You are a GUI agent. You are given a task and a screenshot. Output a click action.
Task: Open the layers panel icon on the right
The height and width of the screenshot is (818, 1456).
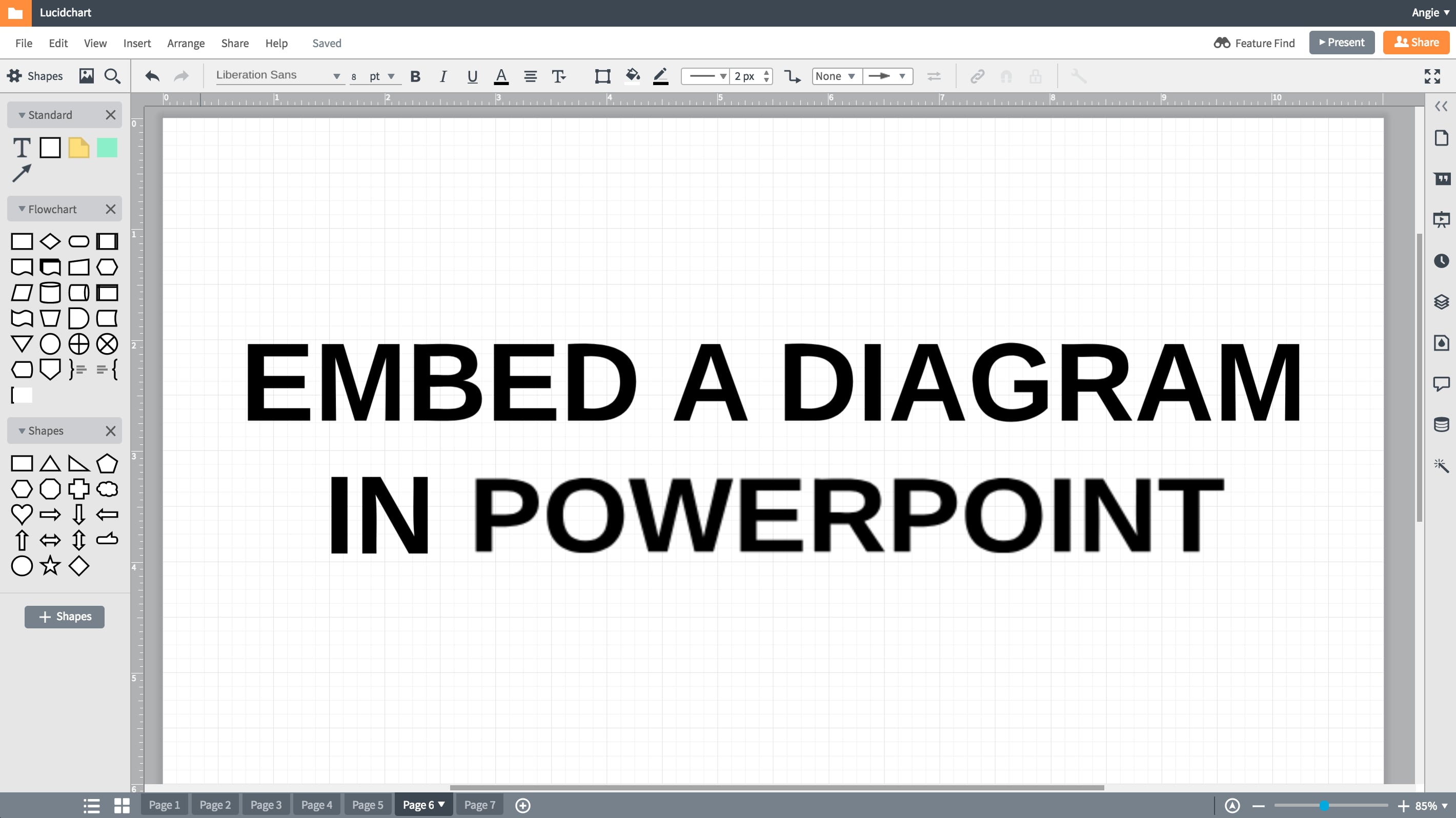pyautogui.click(x=1442, y=302)
